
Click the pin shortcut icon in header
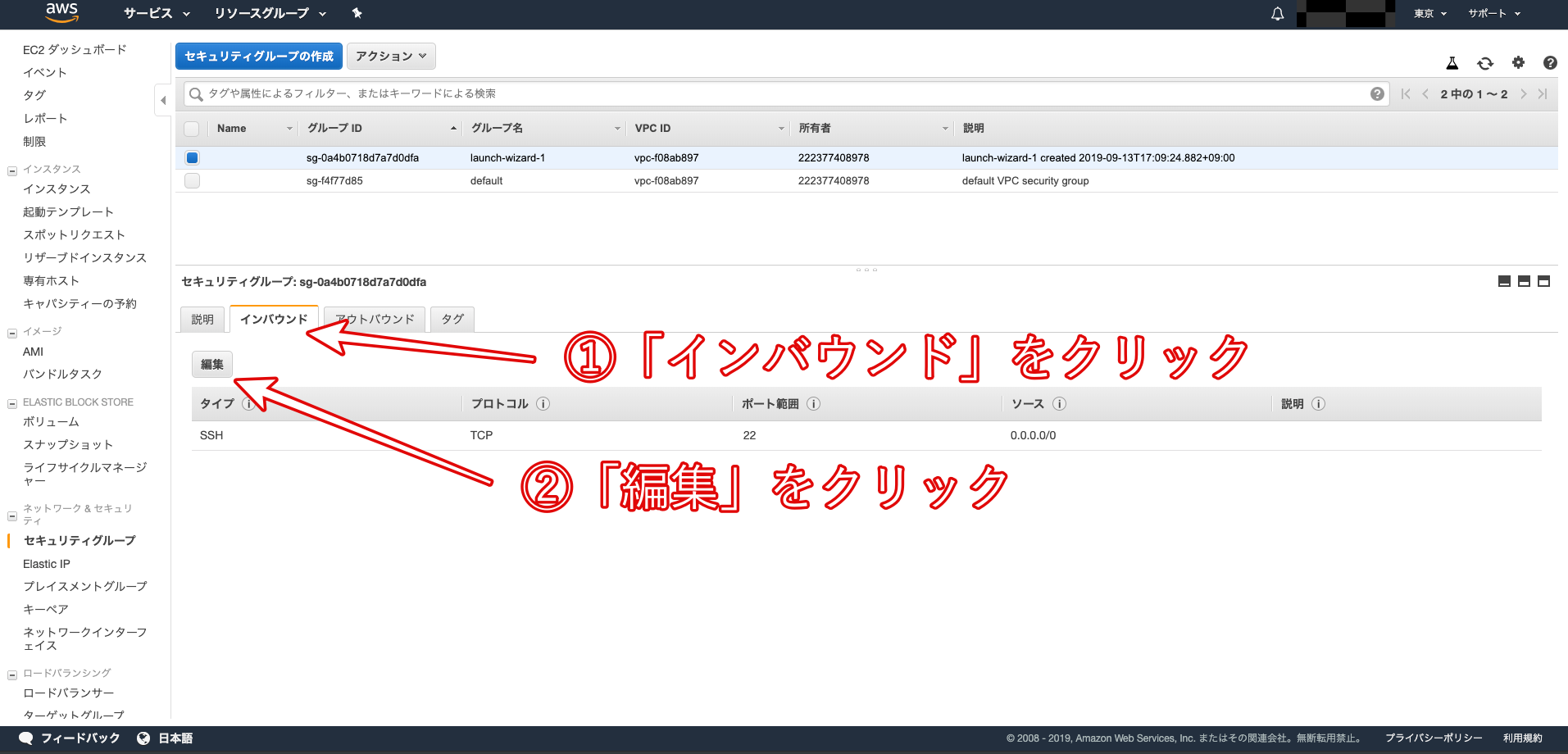pos(357,13)
